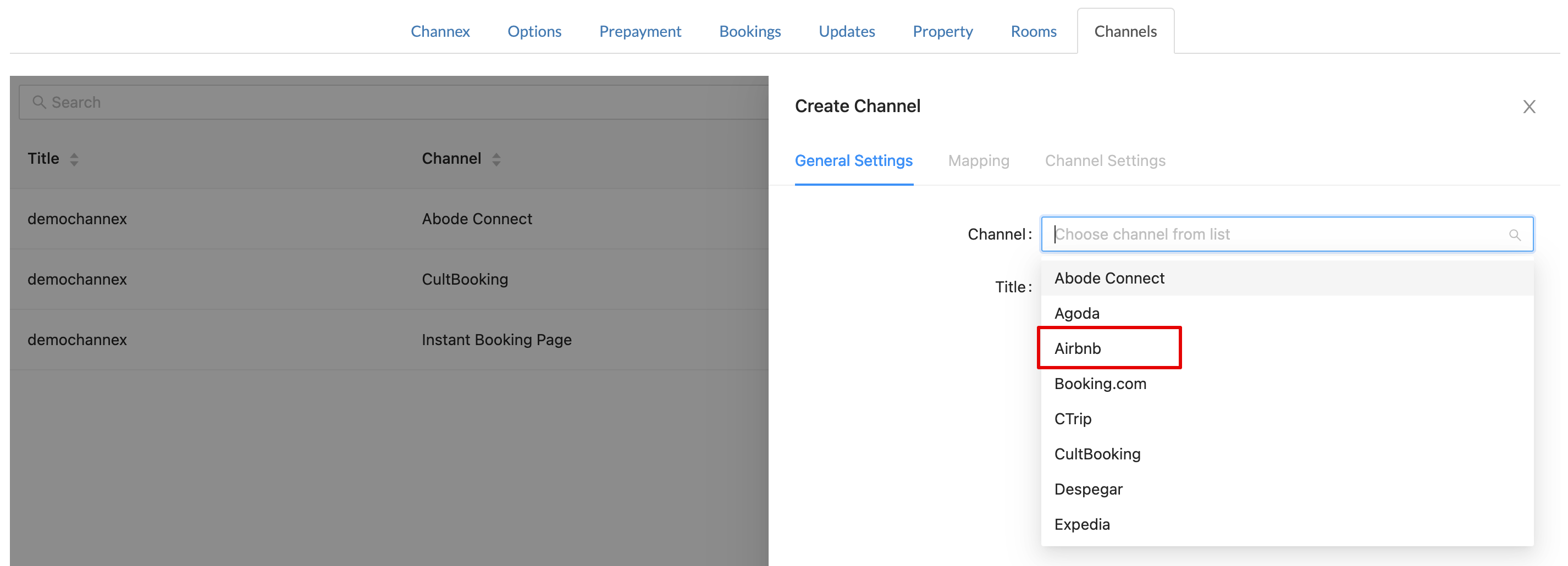Select the General Settings tab
This screenshot has width=1568, height=566.
(x=853, y=160)
